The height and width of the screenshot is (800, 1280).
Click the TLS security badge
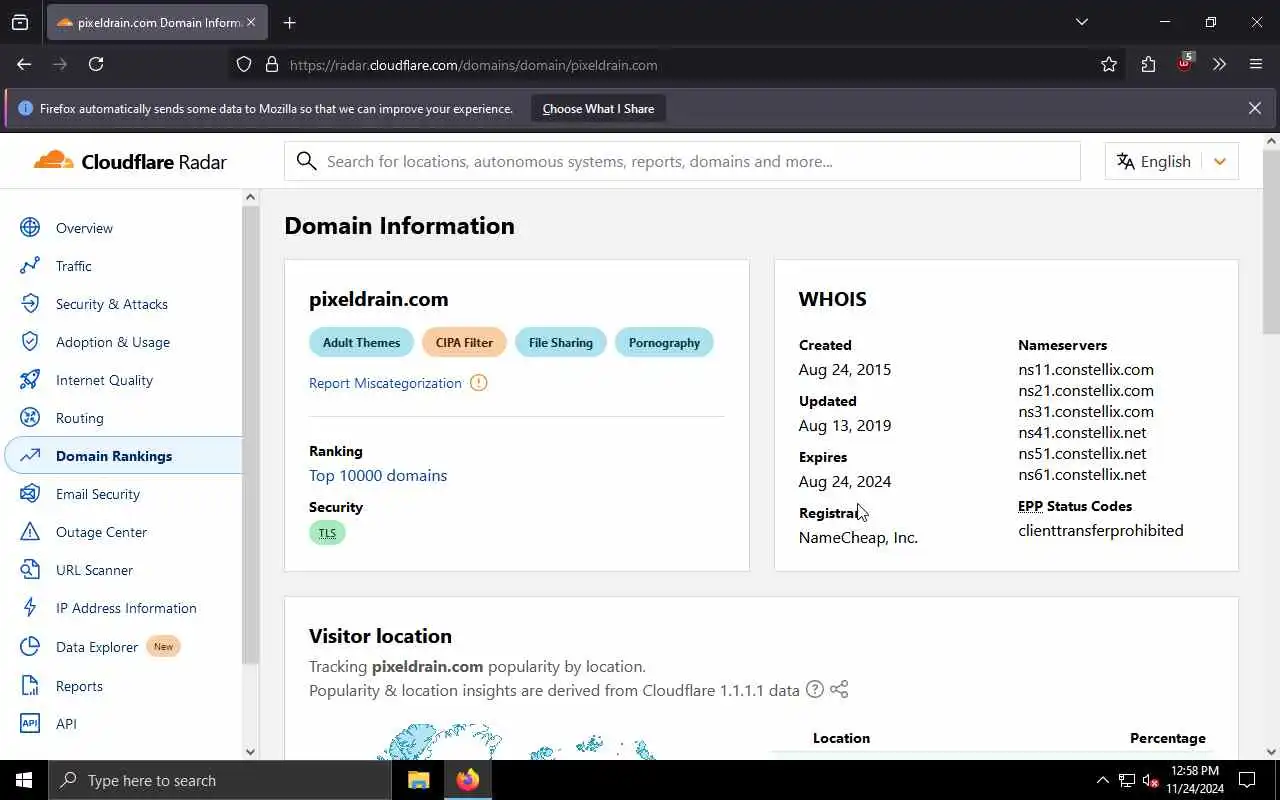point(327,533)
